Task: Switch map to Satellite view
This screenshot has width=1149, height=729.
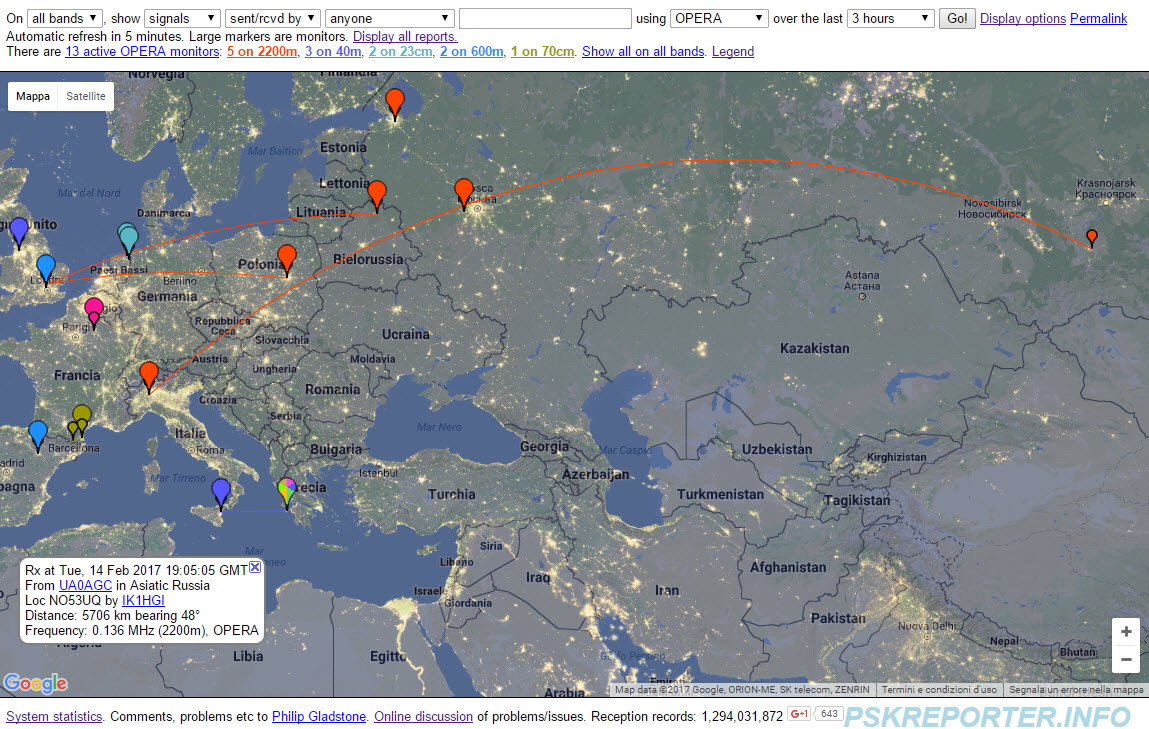Action: point(86,96)
